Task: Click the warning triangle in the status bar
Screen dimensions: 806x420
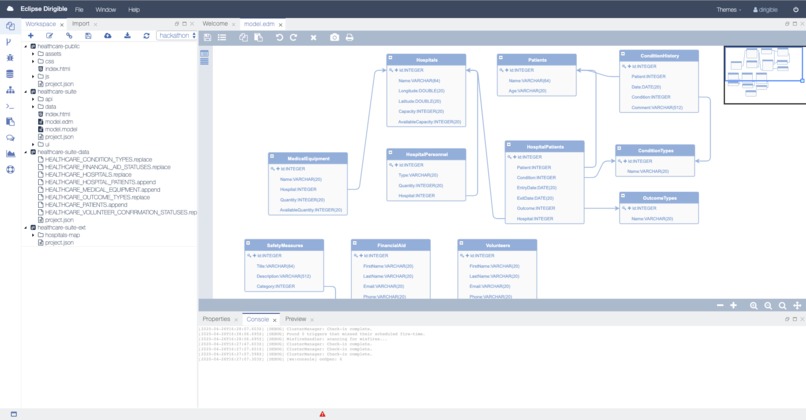Action: (x=322, y=414)
